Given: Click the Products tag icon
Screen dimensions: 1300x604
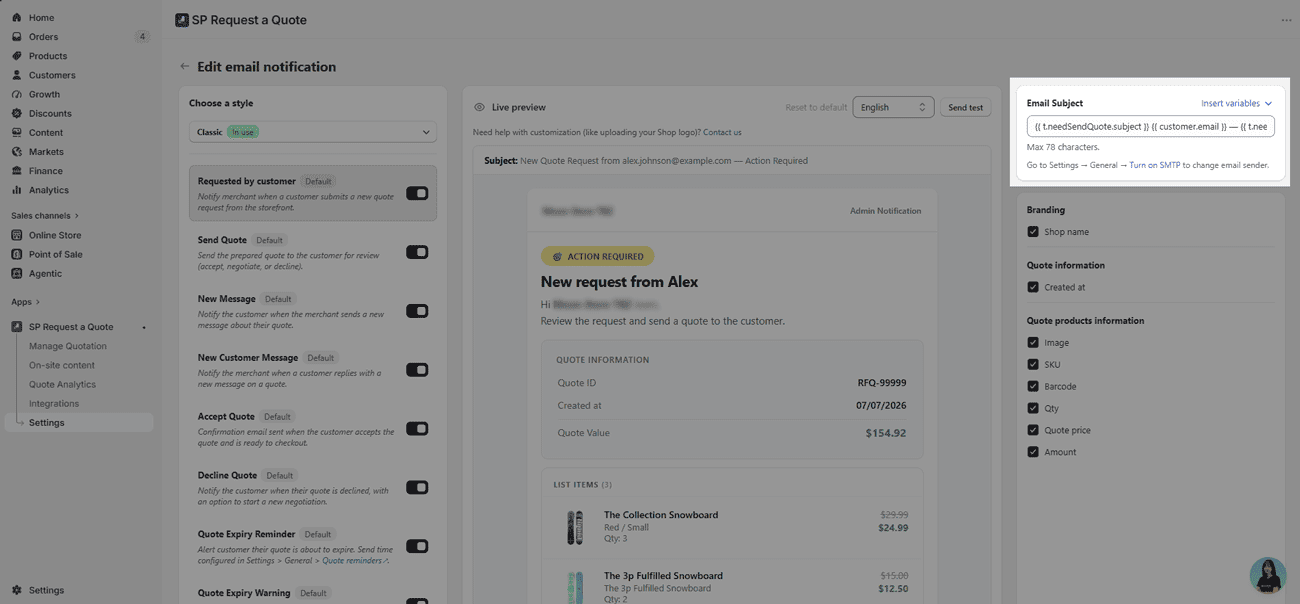Looking at the screenshot, I should click(16, 56).
